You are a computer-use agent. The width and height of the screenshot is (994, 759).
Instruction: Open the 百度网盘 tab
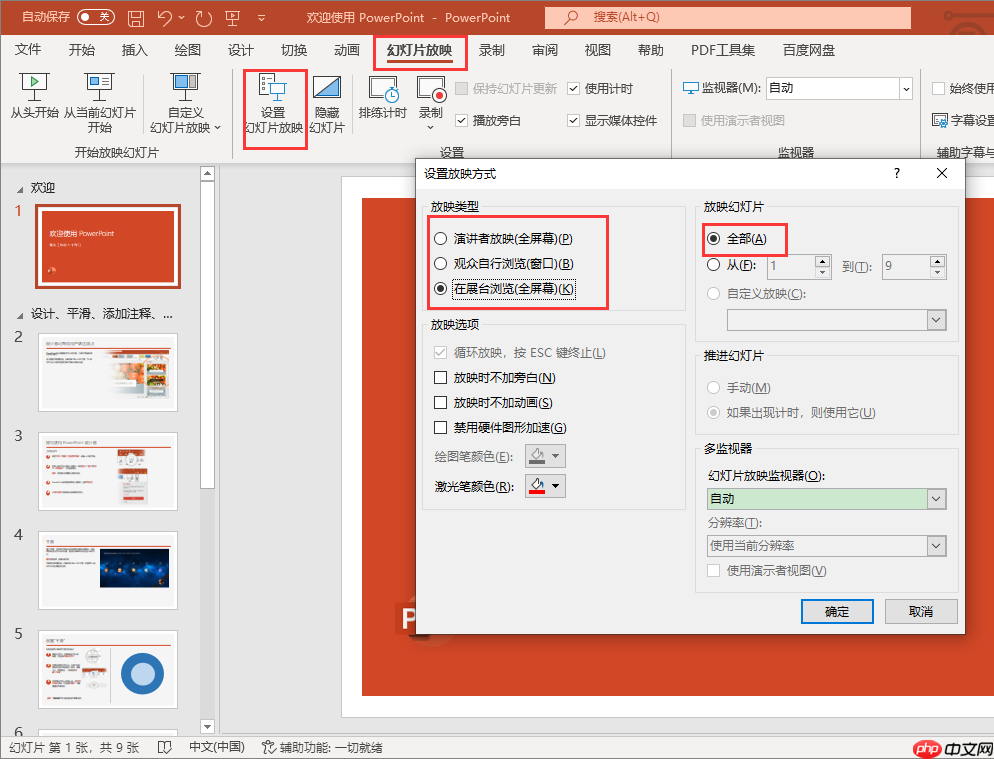[809, 50]
